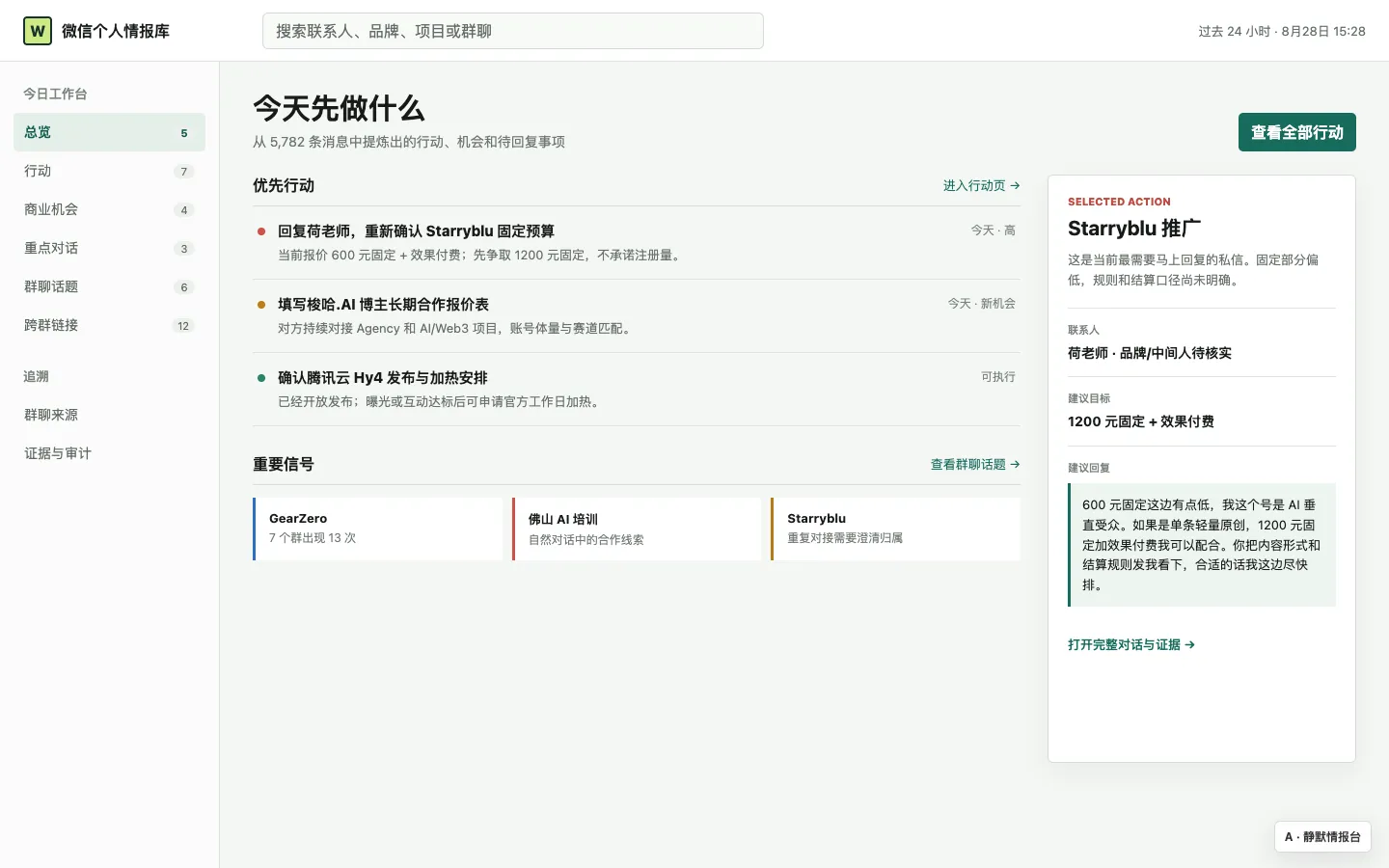Open the 总览 sidebar item
The width and height of the screenshot is (1389, 868).
(x=109, y=132)
